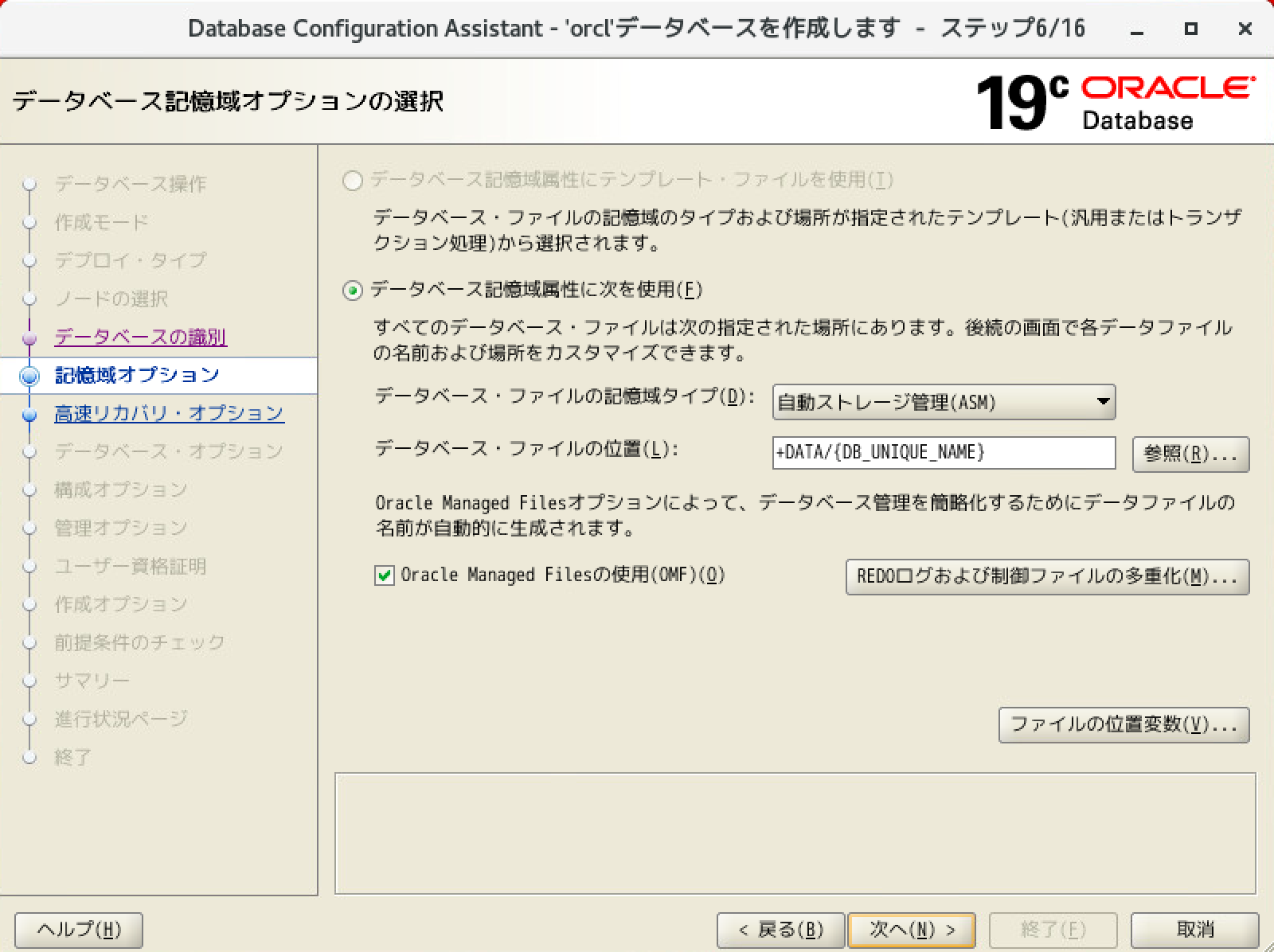Open the 高速リカバリ・オプション step link

[x=169, y=413]
